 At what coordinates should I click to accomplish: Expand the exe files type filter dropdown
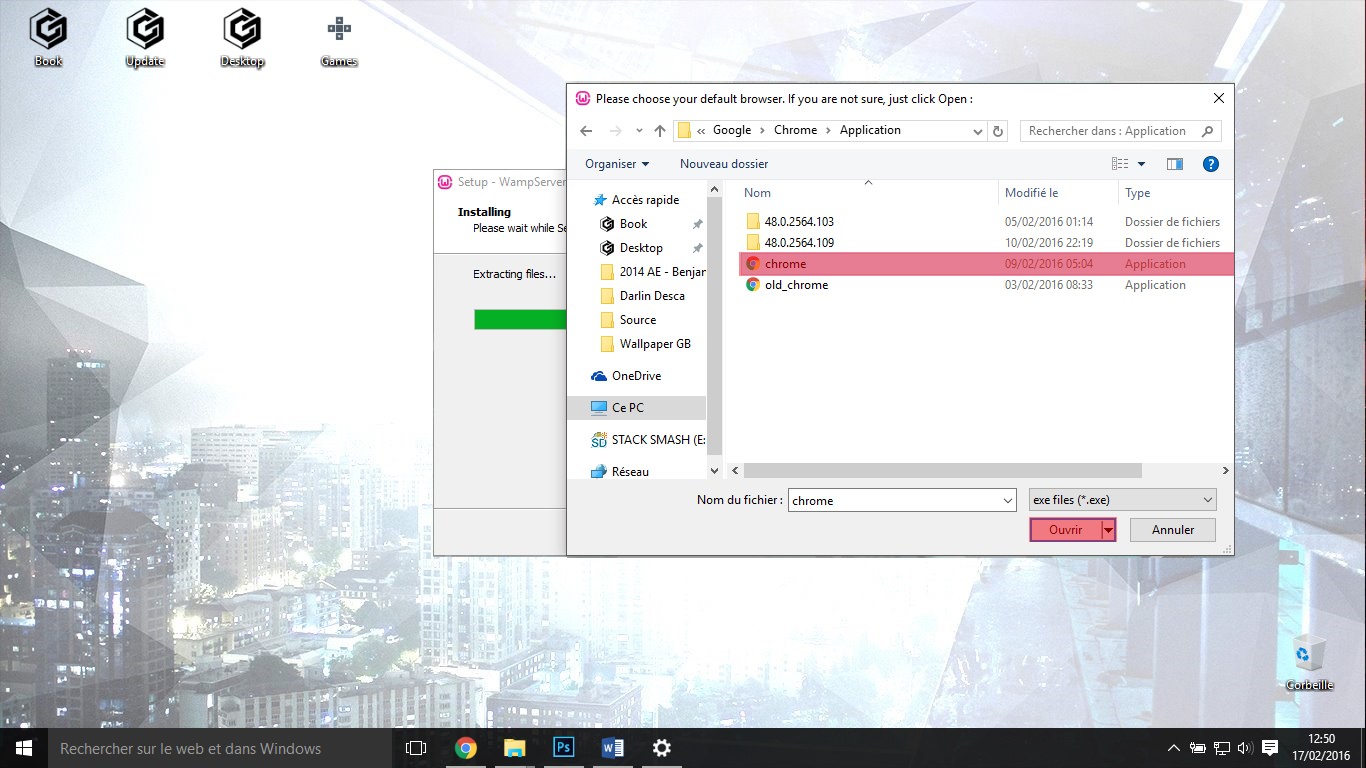point(1207,500)
